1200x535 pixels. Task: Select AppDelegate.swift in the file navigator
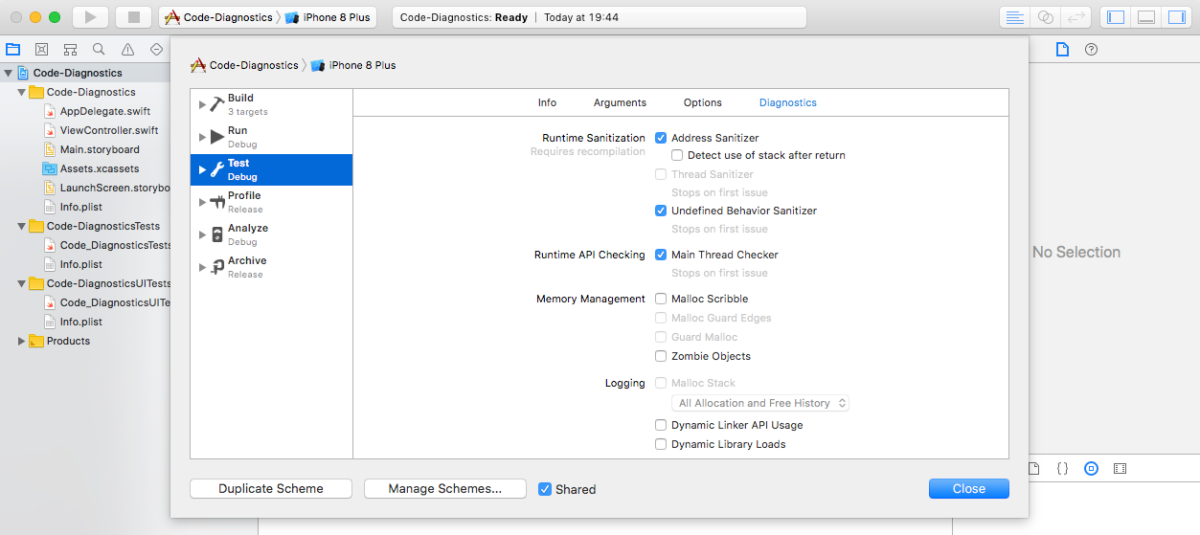(105, 111)
